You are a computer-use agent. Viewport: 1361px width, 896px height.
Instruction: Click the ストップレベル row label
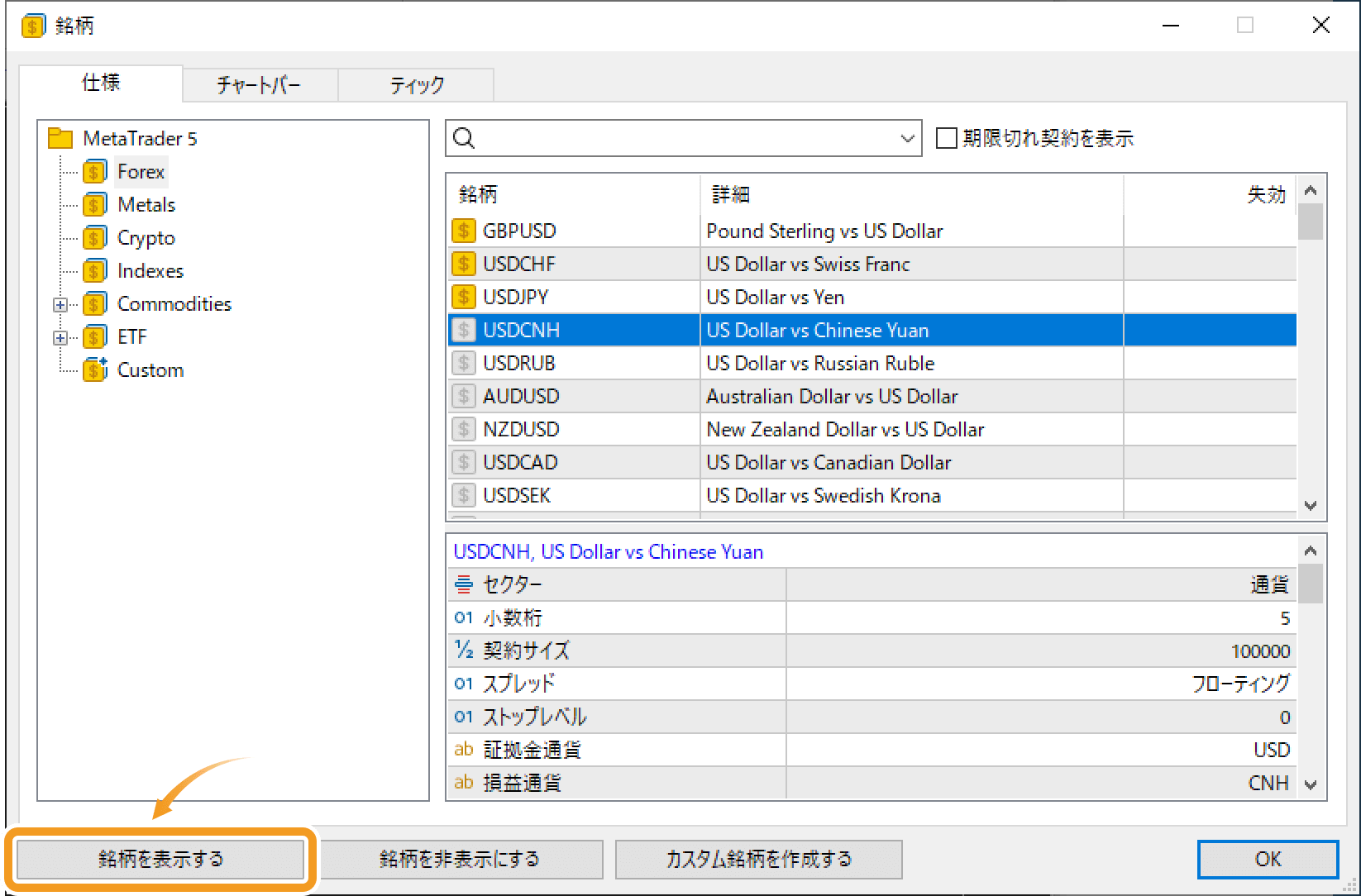534,717
